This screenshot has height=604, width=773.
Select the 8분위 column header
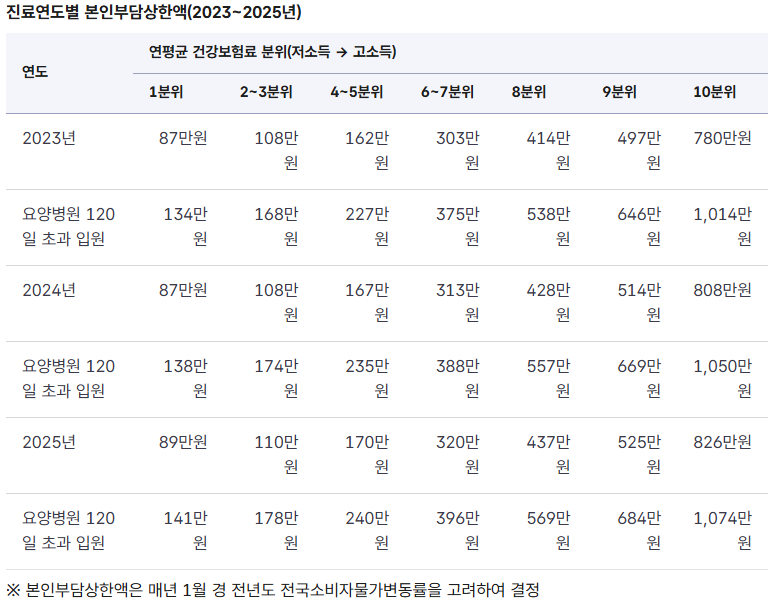click(x=528, y=92)
